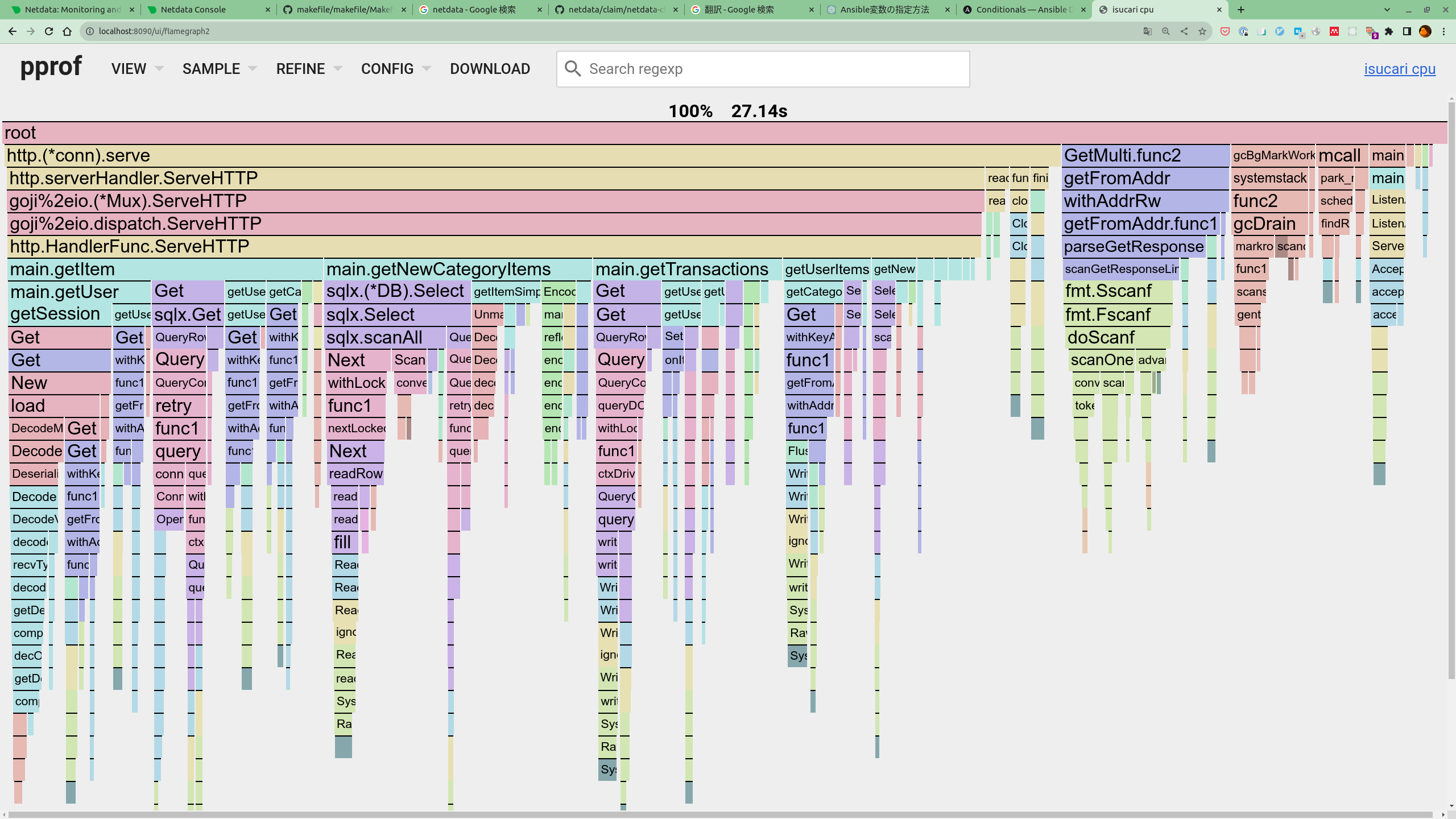Select the 'fmt.Sscanf' frame
The width and height of the screenshot is (1456, 819).
pyautogui.click(x=1118, y=291)
